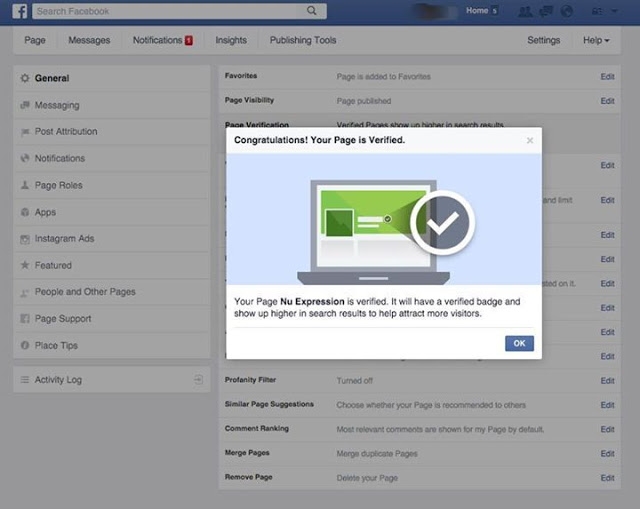Screen dimensions: 640x509
Task: Click the Activity Log exit arrow icon
Action: pyautogui.click(x=198, y=380)
